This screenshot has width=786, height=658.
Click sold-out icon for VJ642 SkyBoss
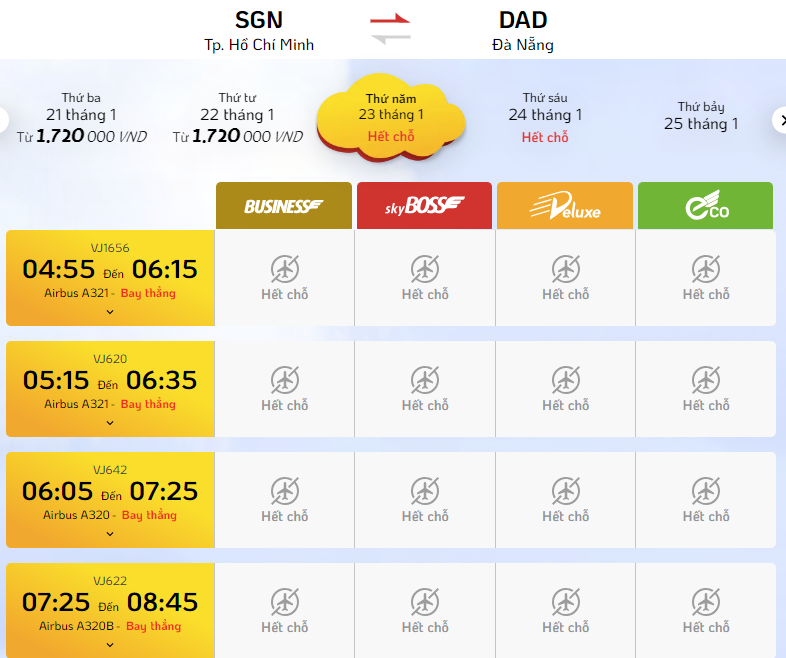coord(425,490)
